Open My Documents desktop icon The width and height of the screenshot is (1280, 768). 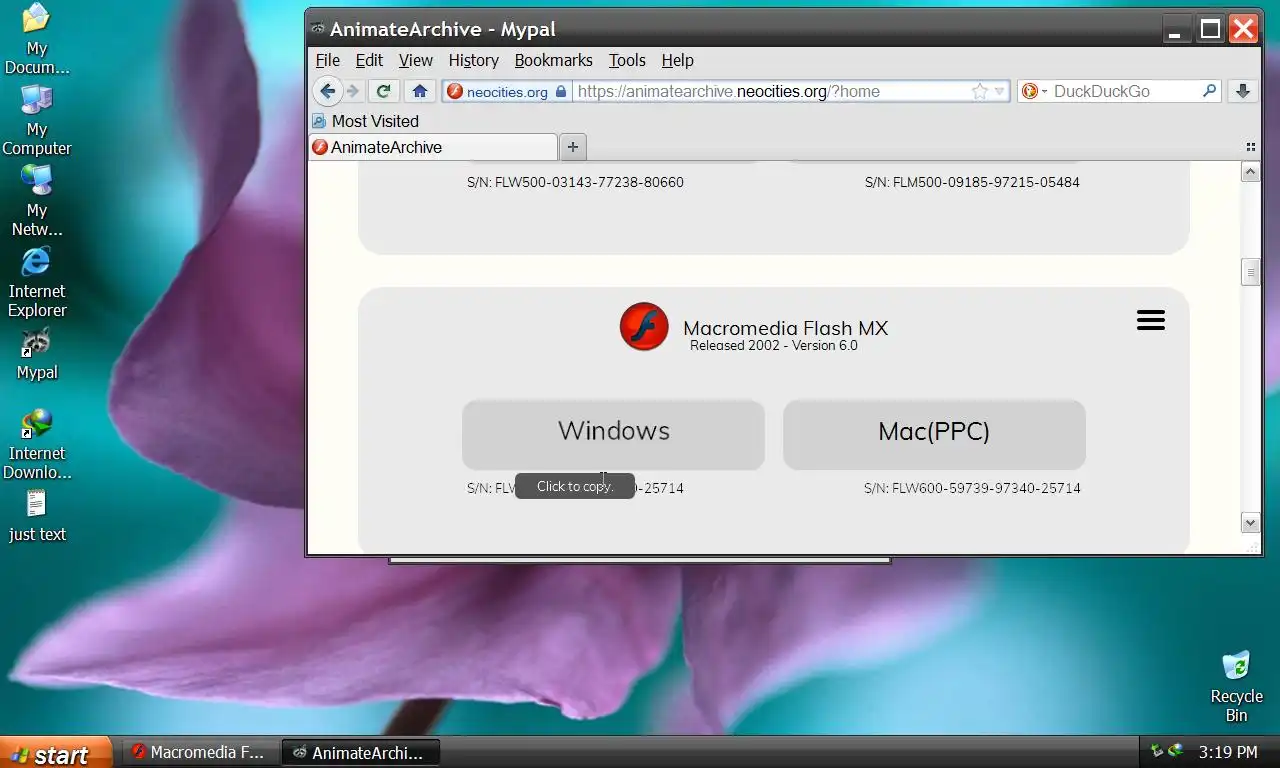point(37,39)
